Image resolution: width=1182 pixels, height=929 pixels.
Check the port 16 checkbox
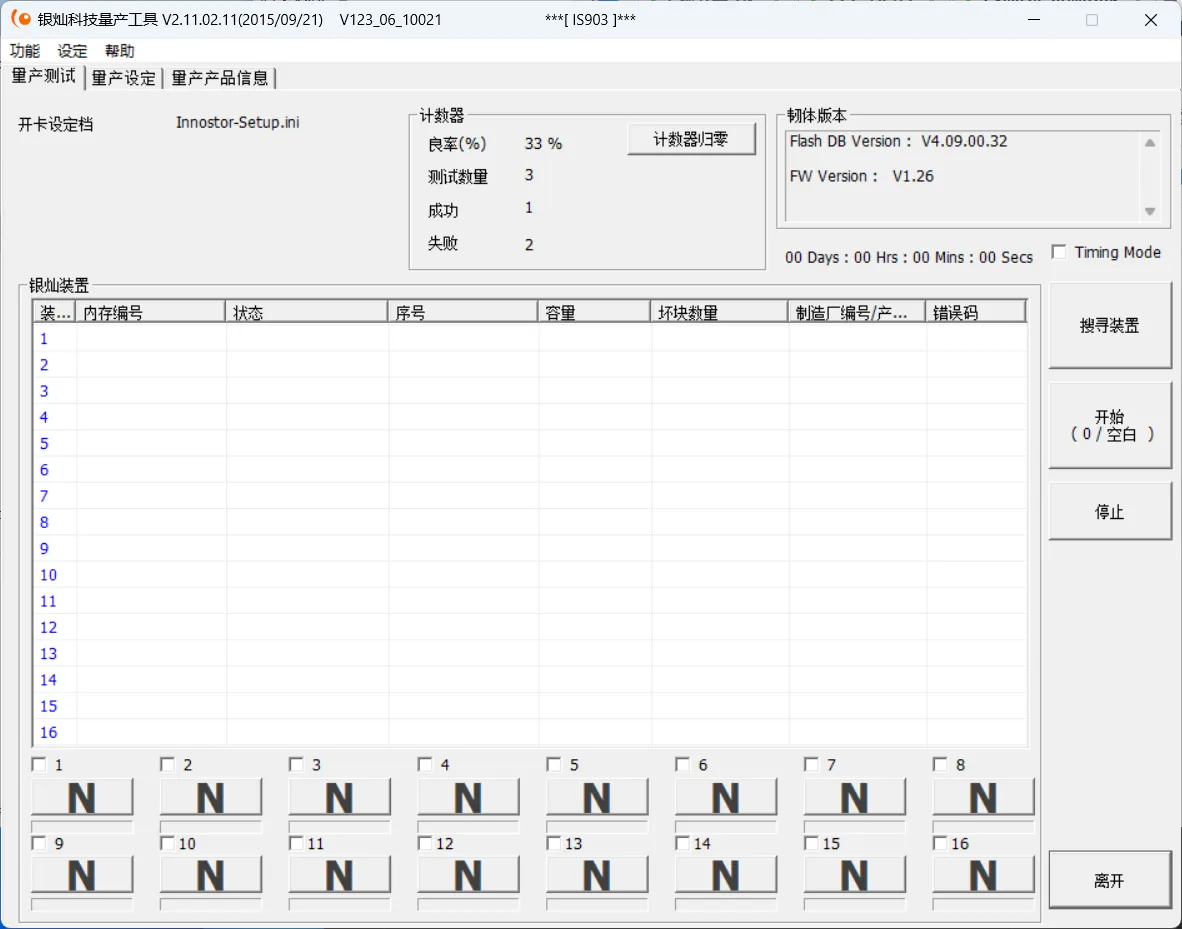[940, 843]
